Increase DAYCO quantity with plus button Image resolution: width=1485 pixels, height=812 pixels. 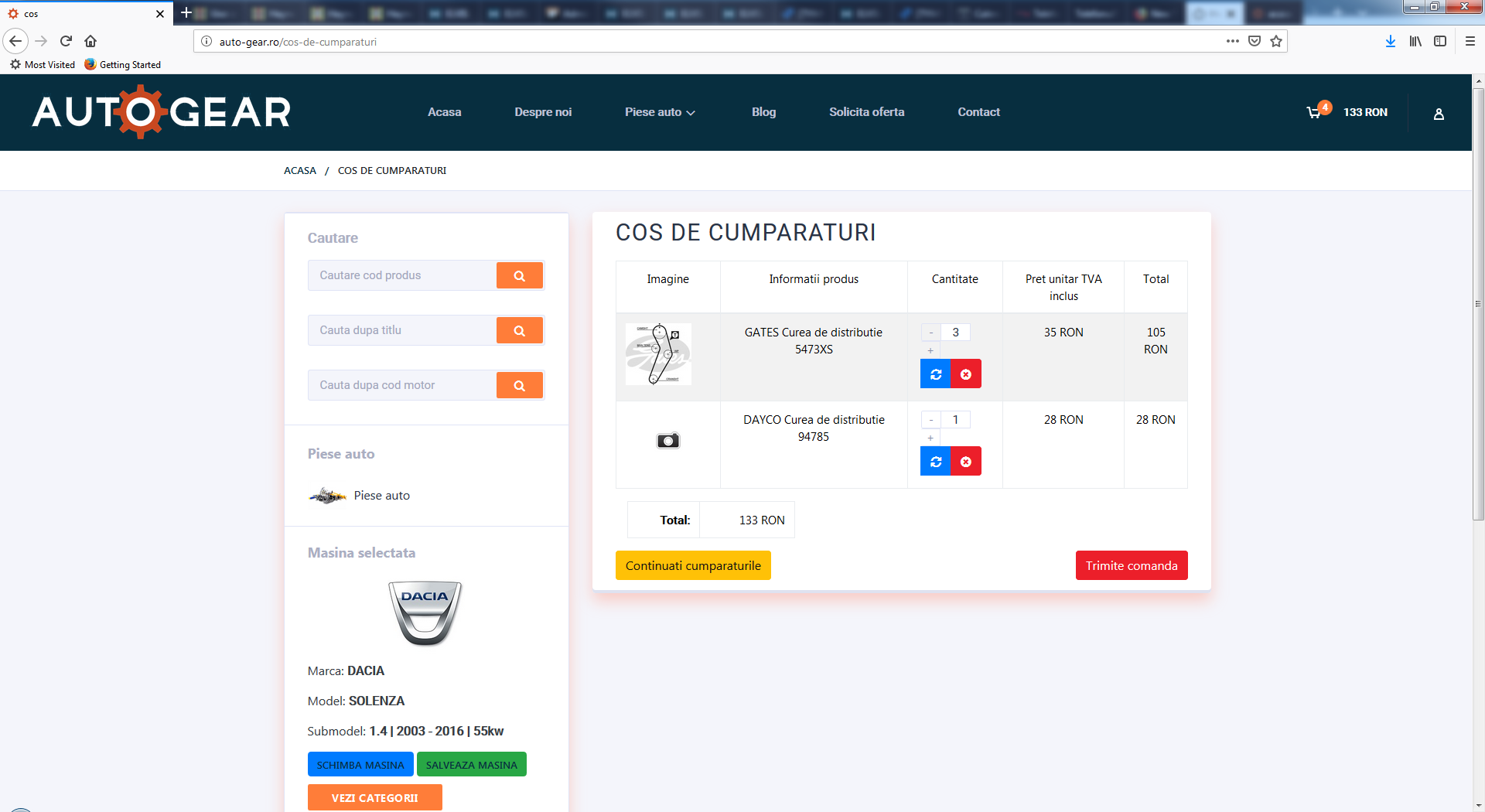point(930,438)
